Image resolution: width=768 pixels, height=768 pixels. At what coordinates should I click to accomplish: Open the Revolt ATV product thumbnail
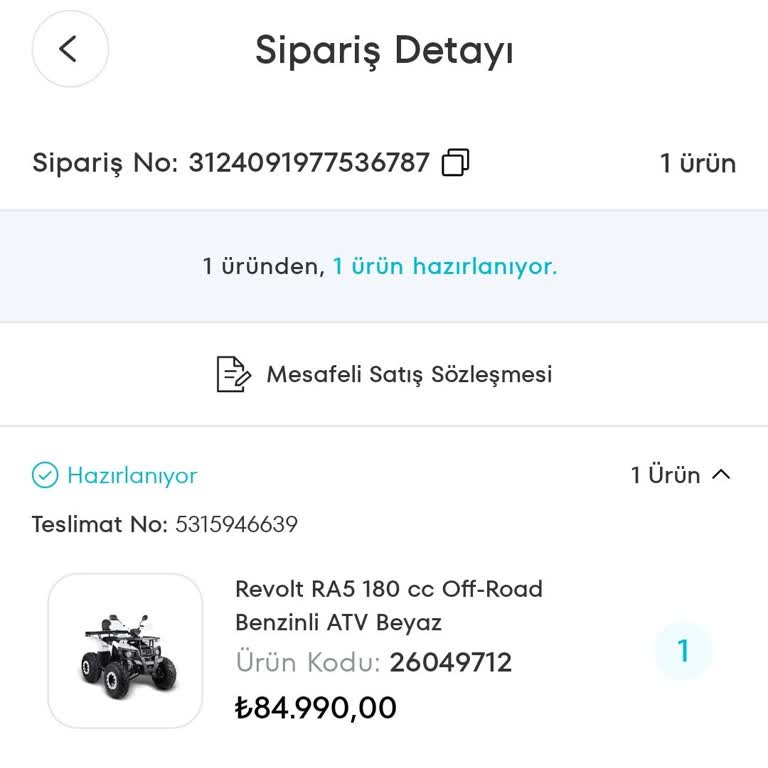click(125, 651)
